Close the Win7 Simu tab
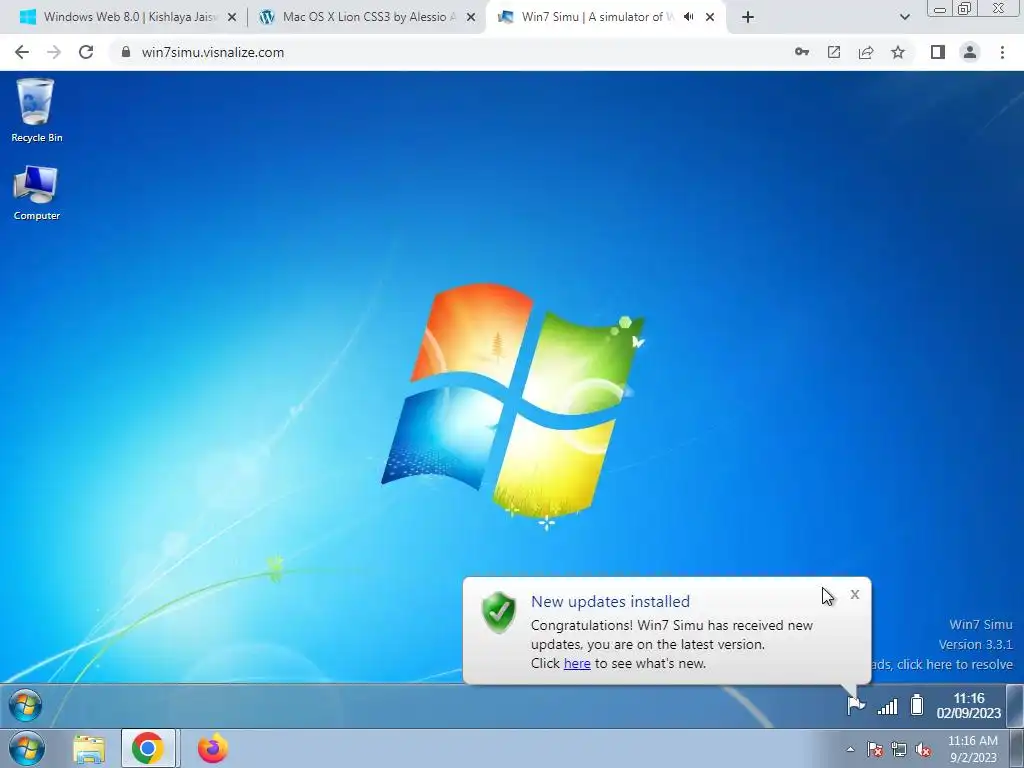Image resolution: width=1024 pixels, height=768 pixels. [710, 17]
